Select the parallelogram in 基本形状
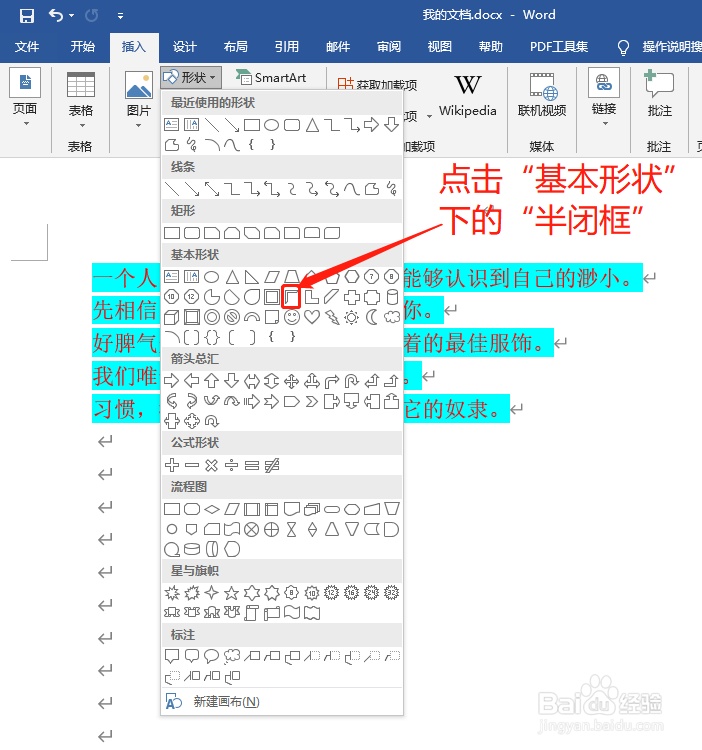 pyautogui.click(x=272, y=277)
